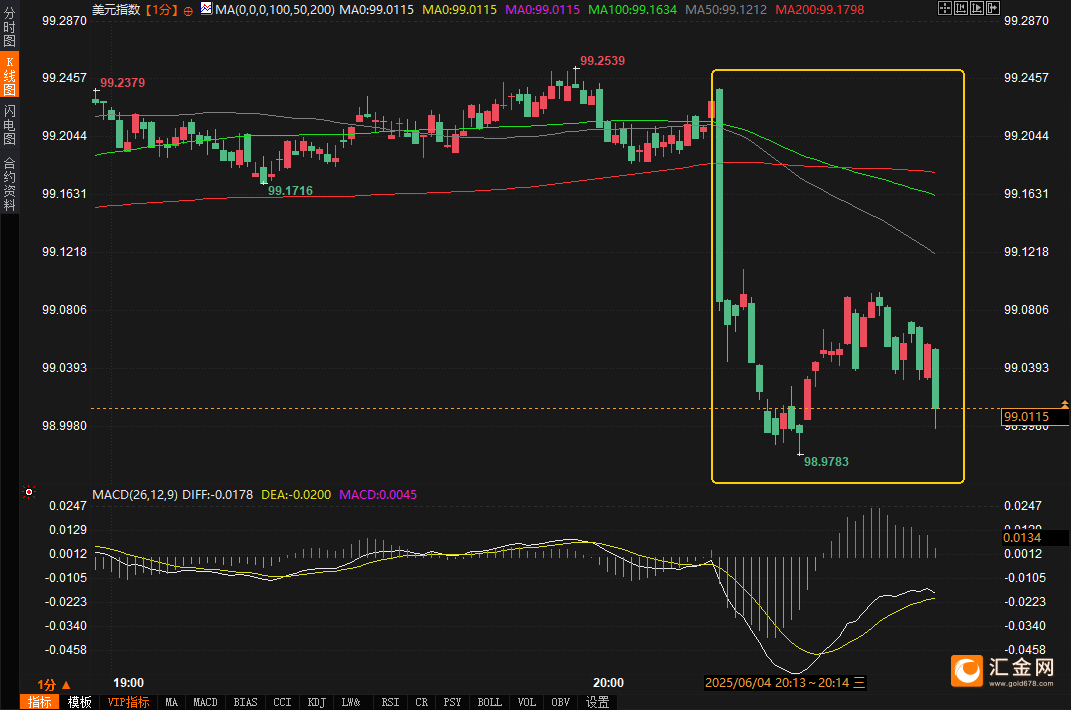This screenshot has height=710, width=1071.
Task: Open the 1分 period selector arrow
Action: click(x=66, y=684)
